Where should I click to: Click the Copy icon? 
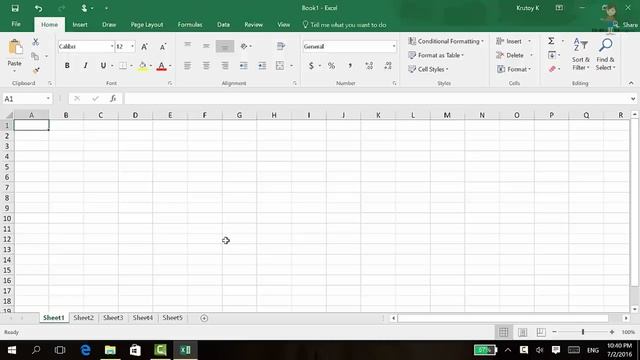[36, 56]
